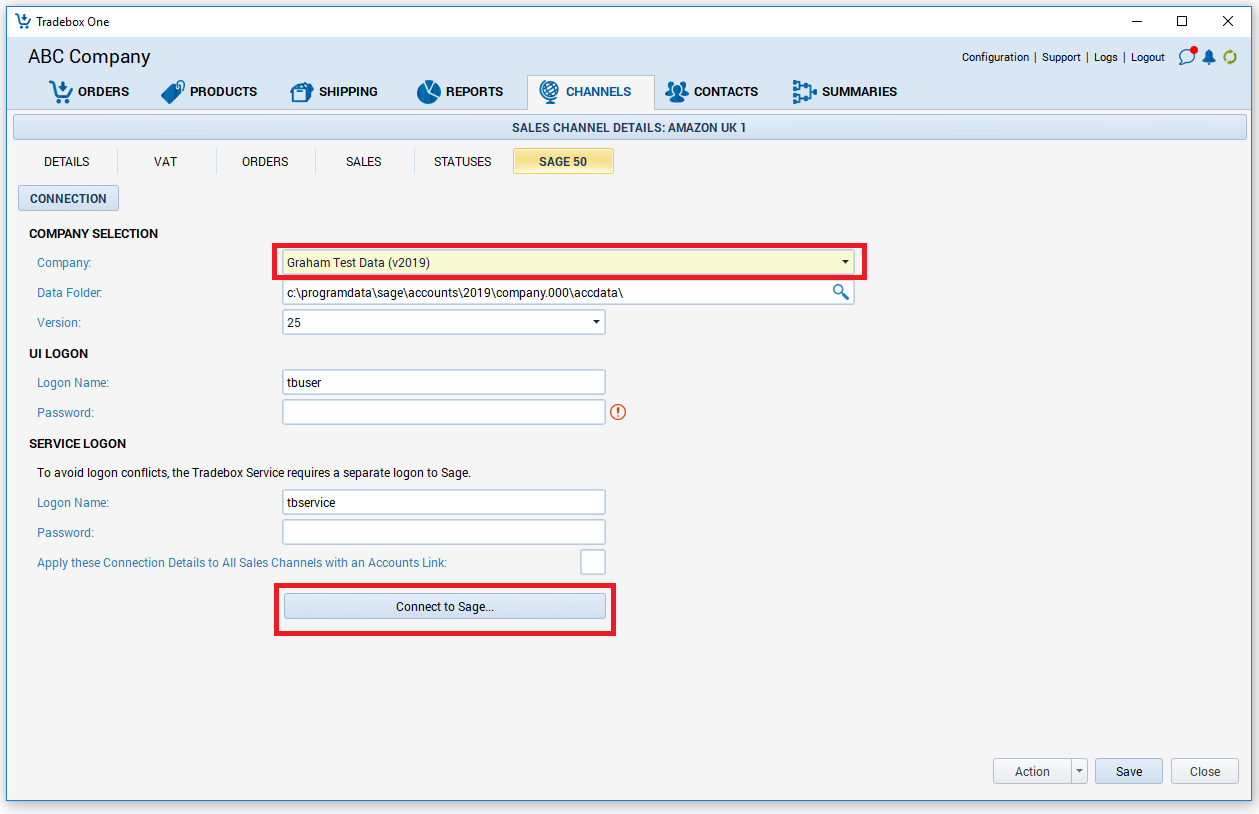1259x814 pixels.
Task: Tick Apply Connection Details to All checkbox
Action: pyautogui.click(x=593, y=562)
